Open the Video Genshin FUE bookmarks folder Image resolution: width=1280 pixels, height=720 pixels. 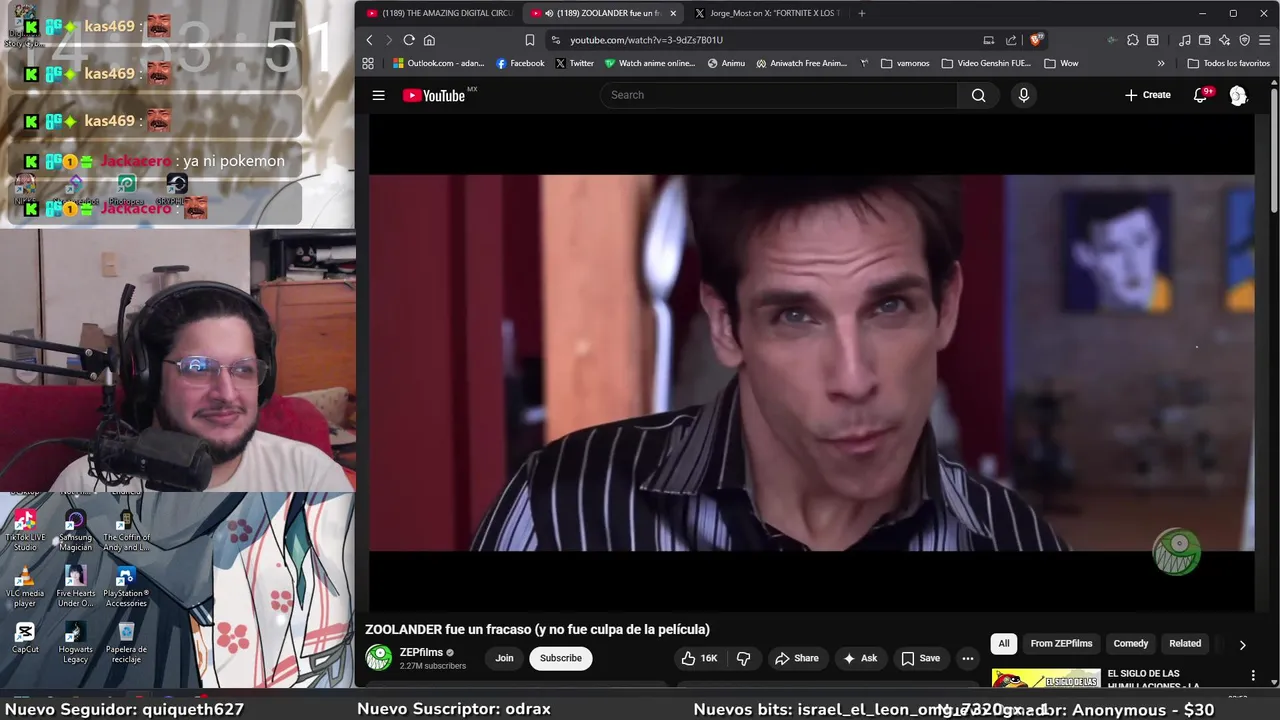click(x=986, y=63)
